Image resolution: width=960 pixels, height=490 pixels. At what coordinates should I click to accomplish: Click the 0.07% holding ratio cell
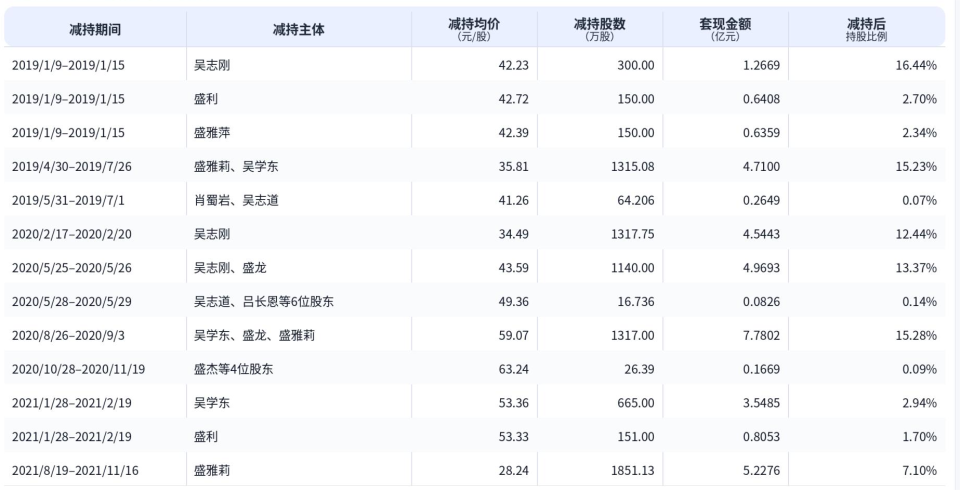click(x=918, y=201)
